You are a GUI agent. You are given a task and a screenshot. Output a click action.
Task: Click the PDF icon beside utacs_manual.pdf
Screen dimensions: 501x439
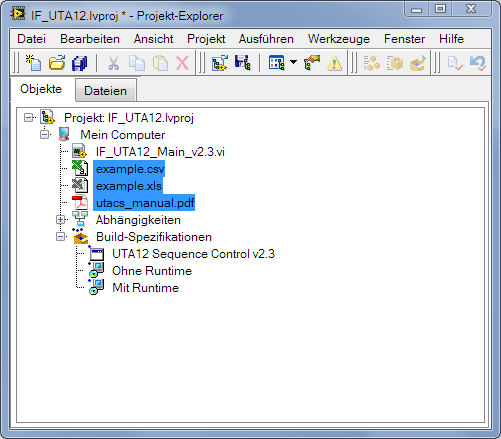tap(80, 202)
